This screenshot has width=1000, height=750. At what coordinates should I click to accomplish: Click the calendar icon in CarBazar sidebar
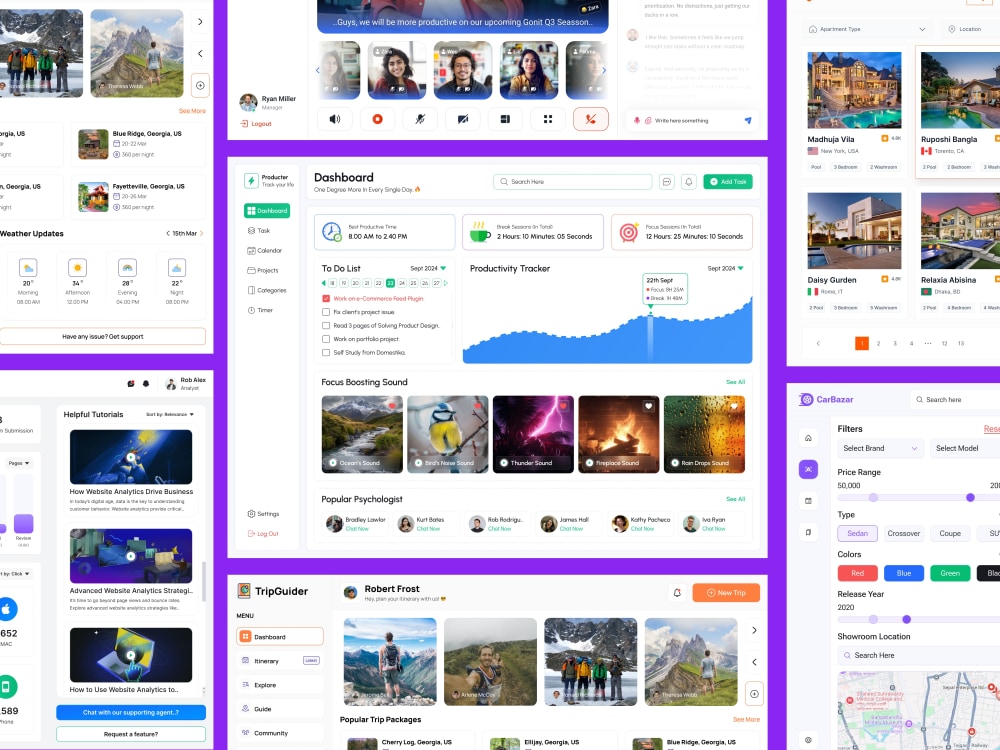coord(808,501)
